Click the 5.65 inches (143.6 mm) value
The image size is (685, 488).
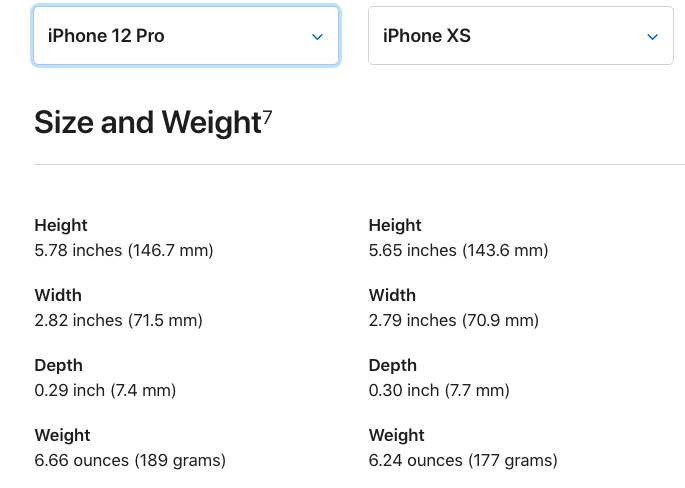458,250
